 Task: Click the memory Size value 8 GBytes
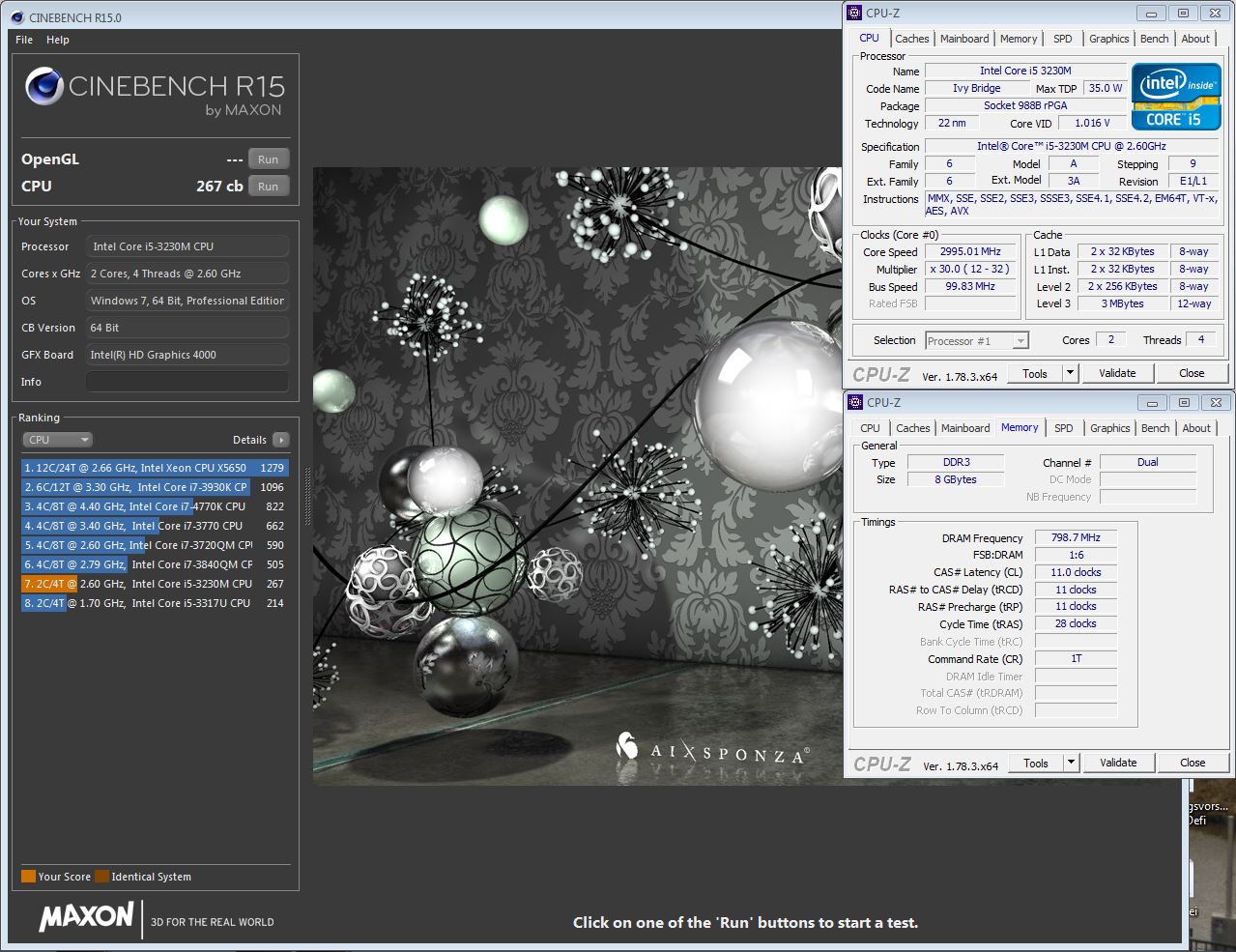click(955, 479)
